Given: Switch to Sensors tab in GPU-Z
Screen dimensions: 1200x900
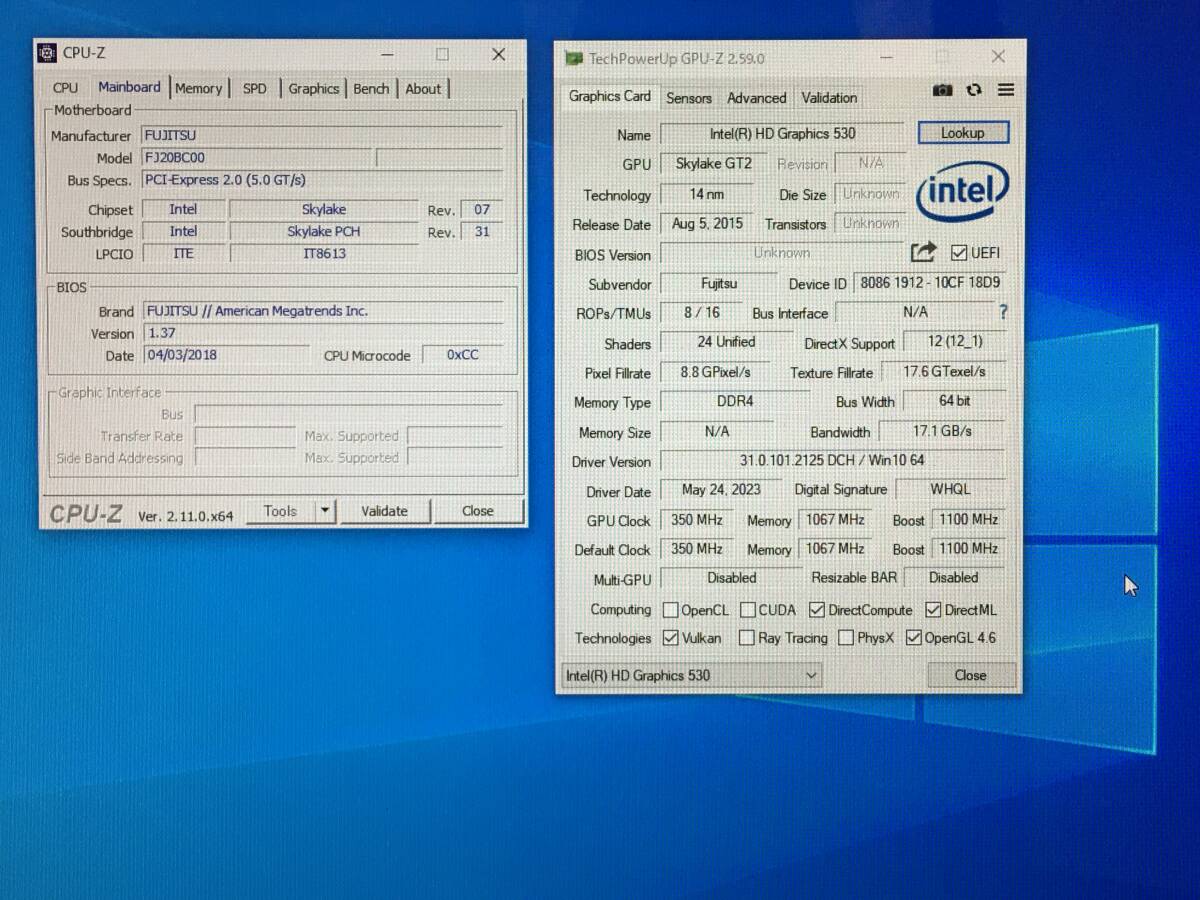Looking at the screenshot, I should coord(689,98).
